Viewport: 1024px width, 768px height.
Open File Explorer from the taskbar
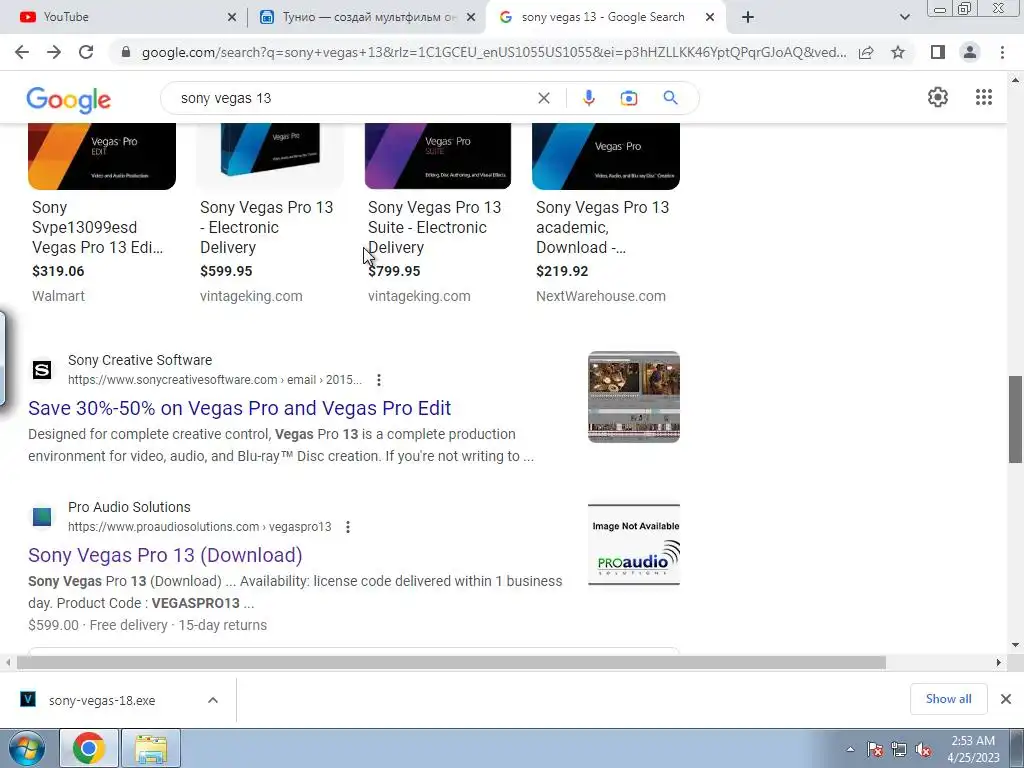(x=151, y=748)
